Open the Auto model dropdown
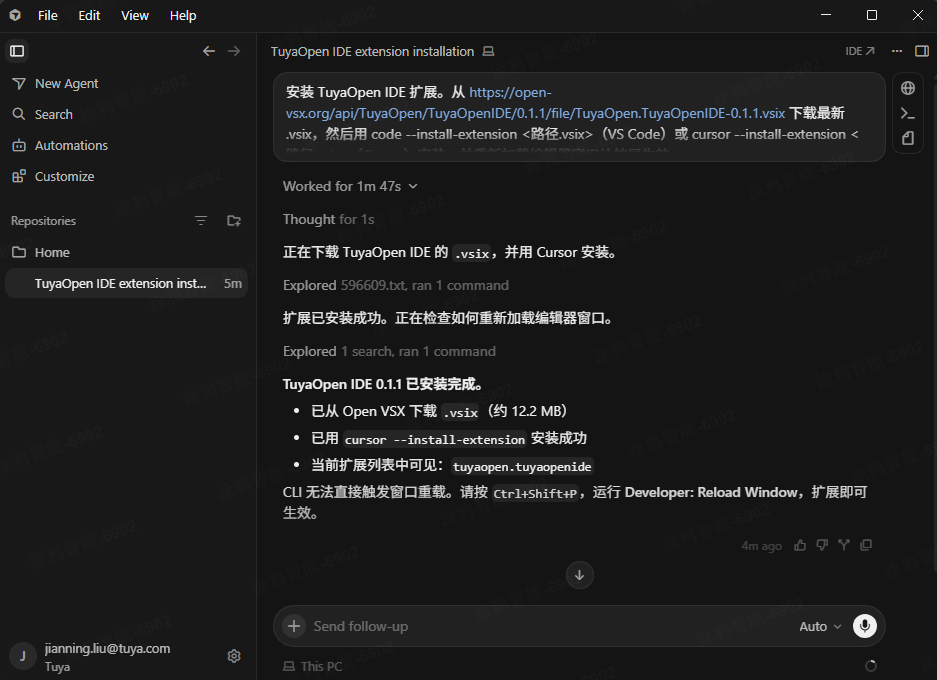This screenshot has width=937, height=680. [x=820, y=626]
